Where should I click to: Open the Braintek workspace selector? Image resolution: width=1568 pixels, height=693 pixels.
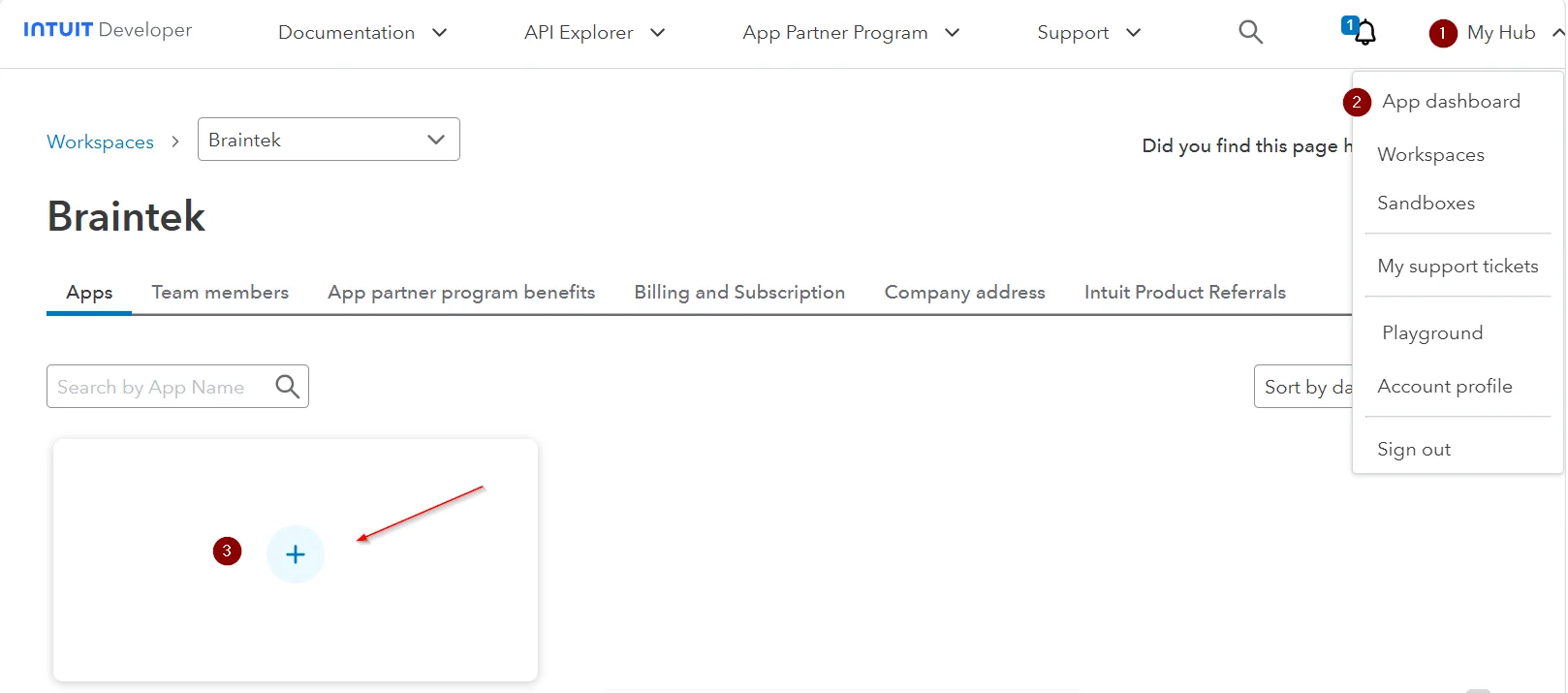click(x=329, y=140)
